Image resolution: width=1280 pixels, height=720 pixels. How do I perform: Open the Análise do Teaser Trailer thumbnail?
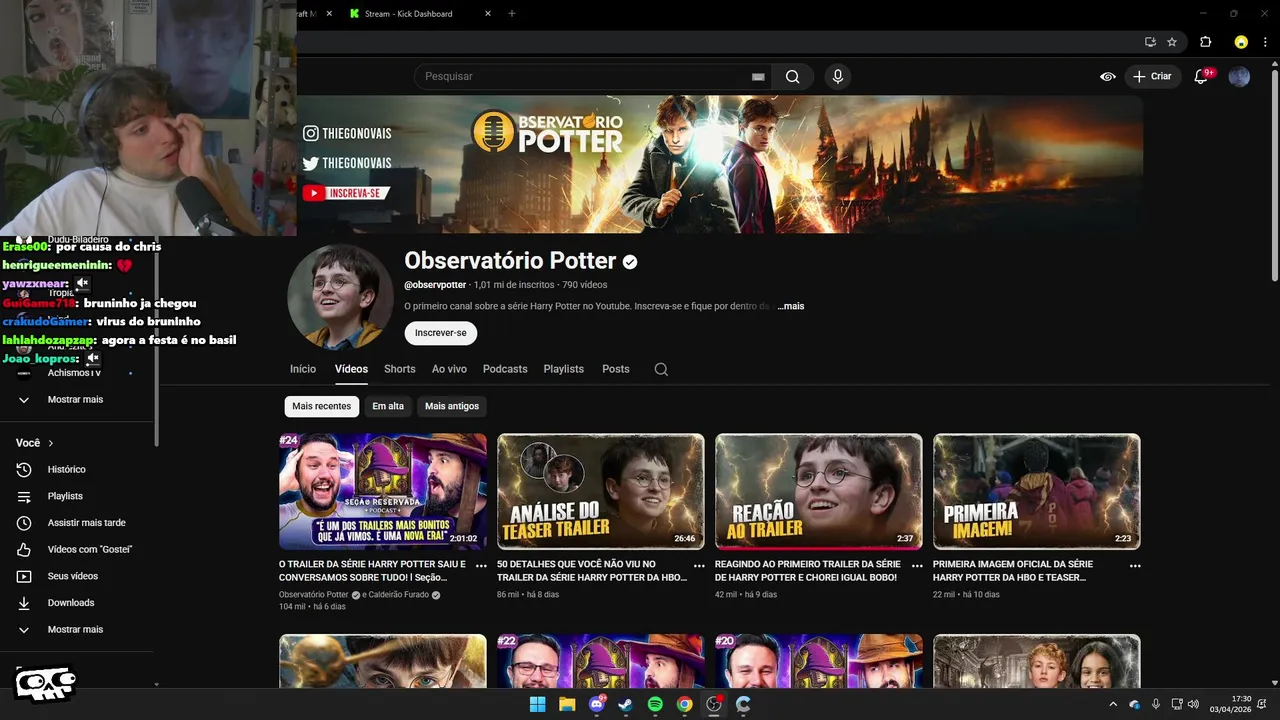(601, 491)
